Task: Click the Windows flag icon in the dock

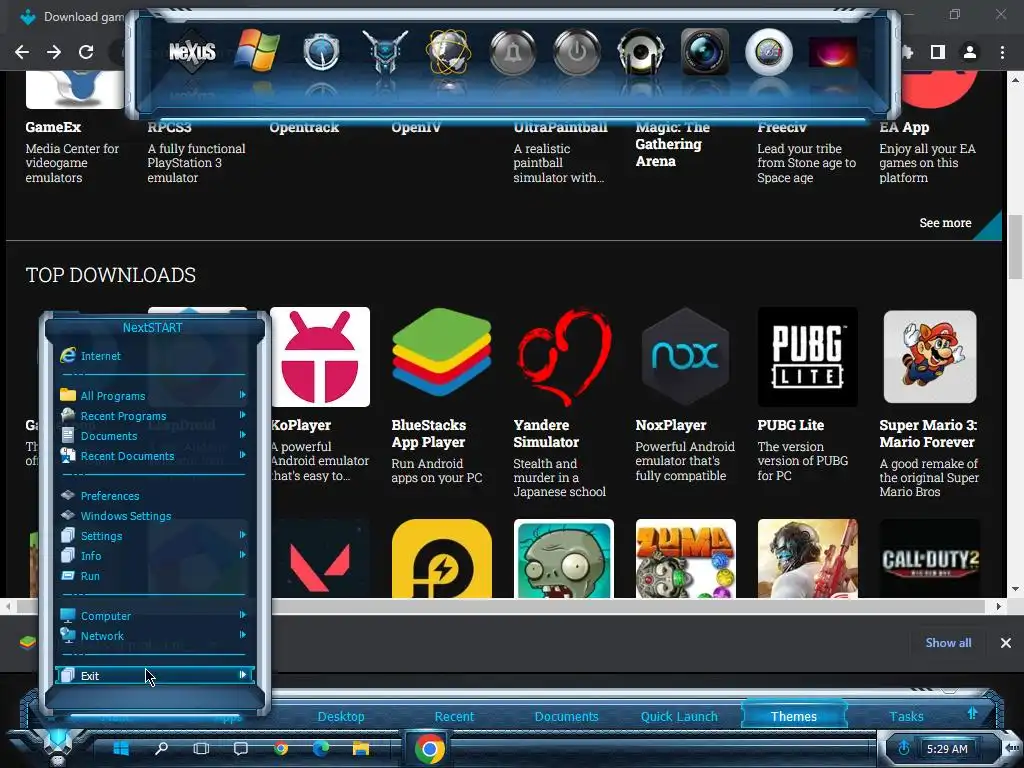Action: [x=257, y=50]
